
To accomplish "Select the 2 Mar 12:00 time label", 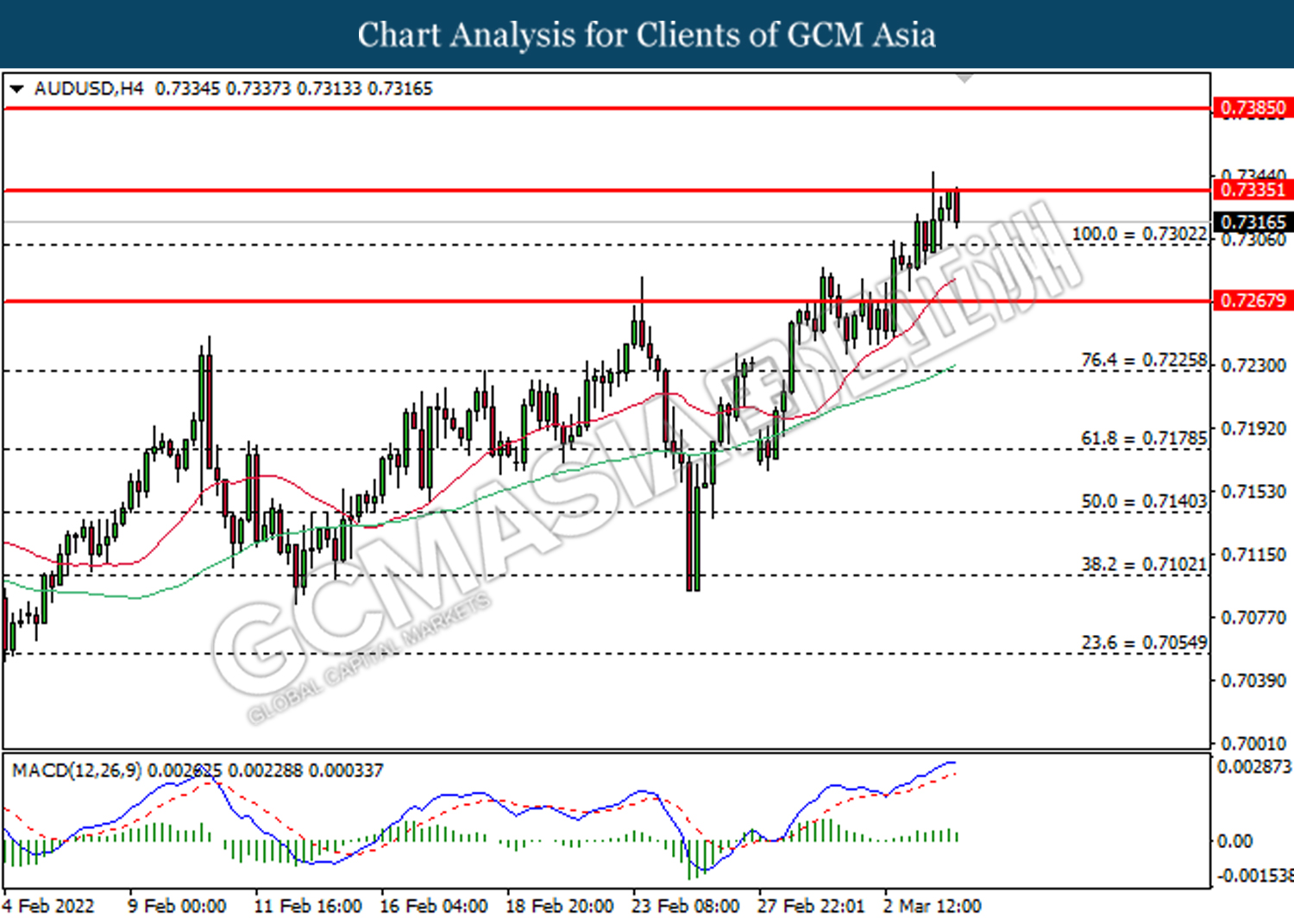I will pyautogui.click(x=933, y=906).
